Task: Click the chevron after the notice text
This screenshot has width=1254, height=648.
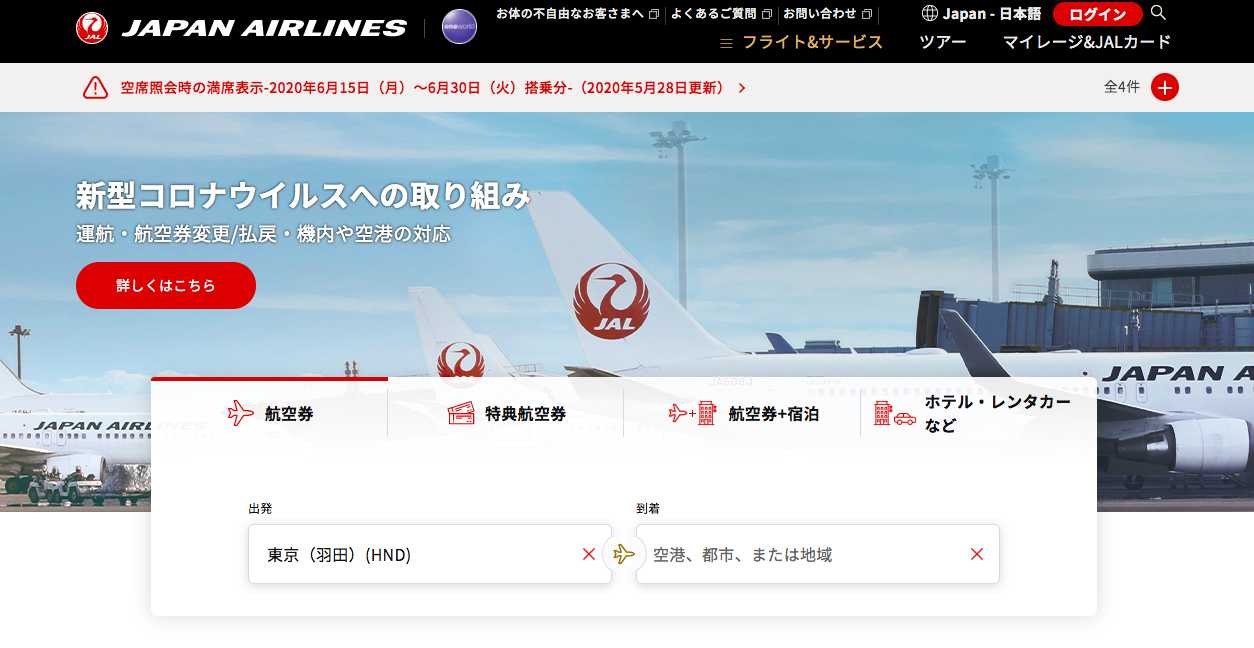Action: pos(742,88)
